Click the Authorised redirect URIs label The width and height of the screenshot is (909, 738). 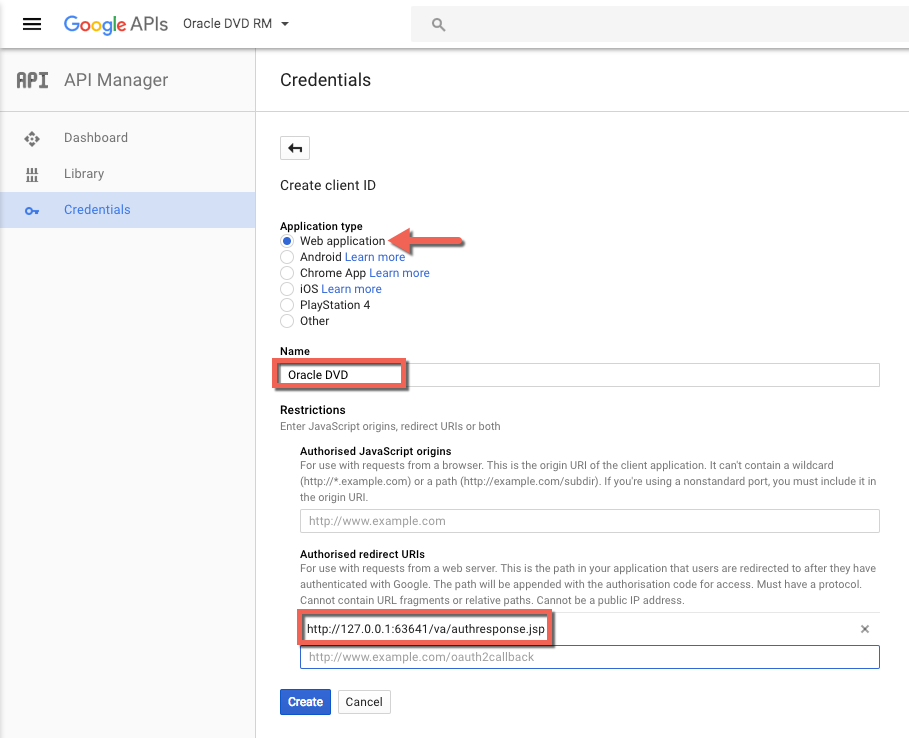[x=362, y=554]
